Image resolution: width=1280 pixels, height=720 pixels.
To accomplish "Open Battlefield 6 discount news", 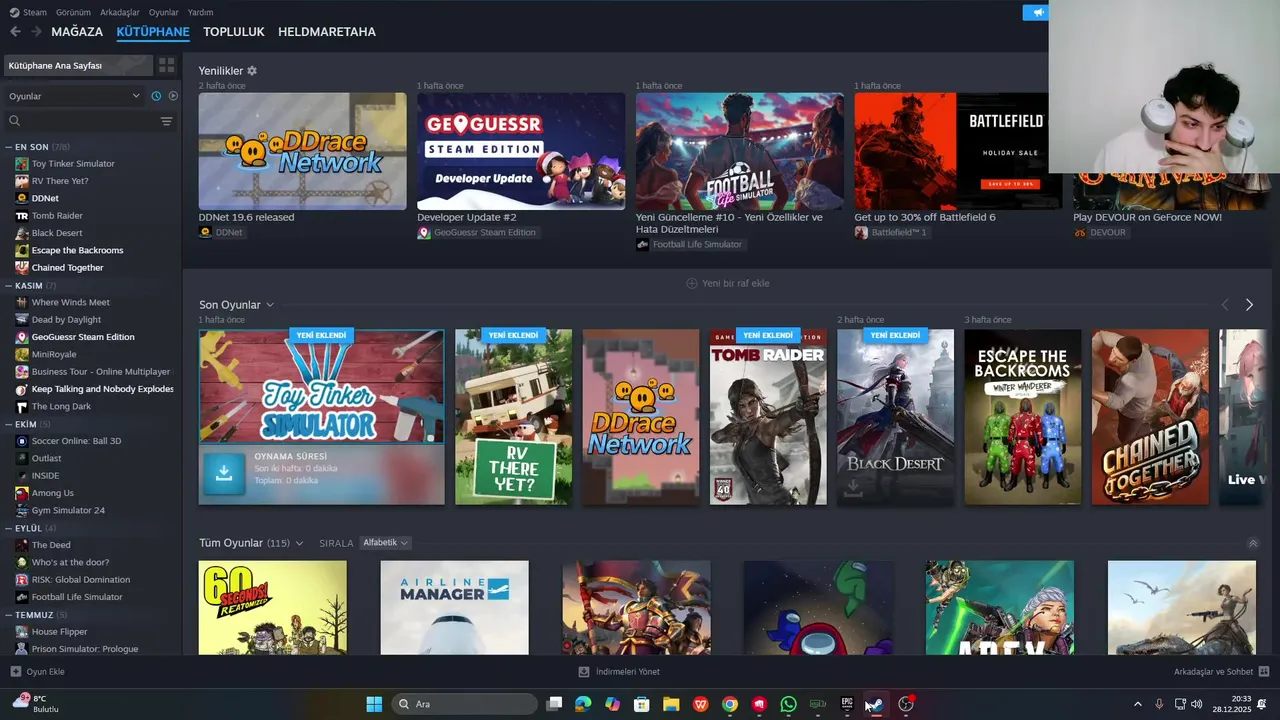I will point(951,151).
